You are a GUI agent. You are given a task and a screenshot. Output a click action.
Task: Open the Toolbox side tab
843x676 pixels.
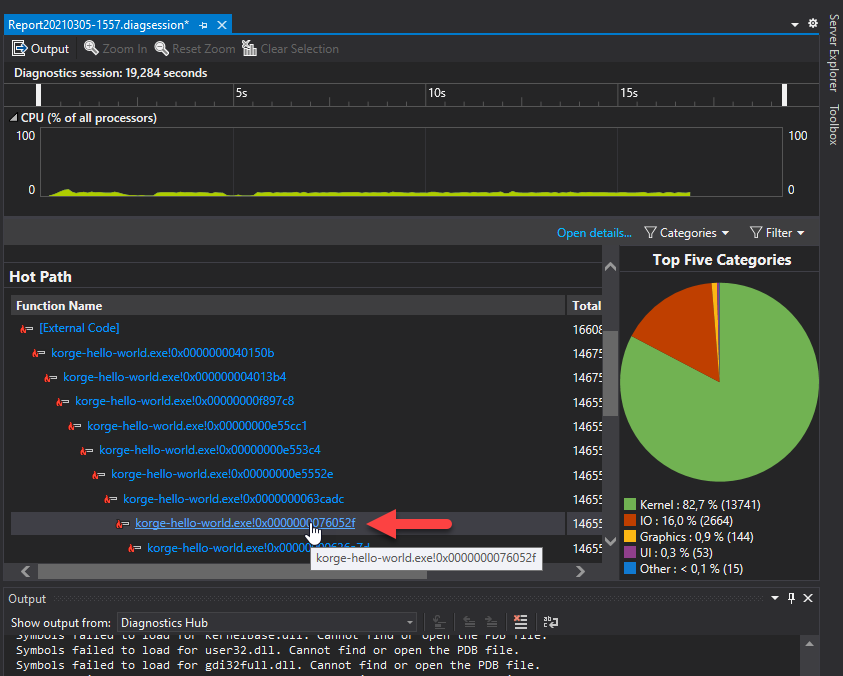(x=832, y=124)
